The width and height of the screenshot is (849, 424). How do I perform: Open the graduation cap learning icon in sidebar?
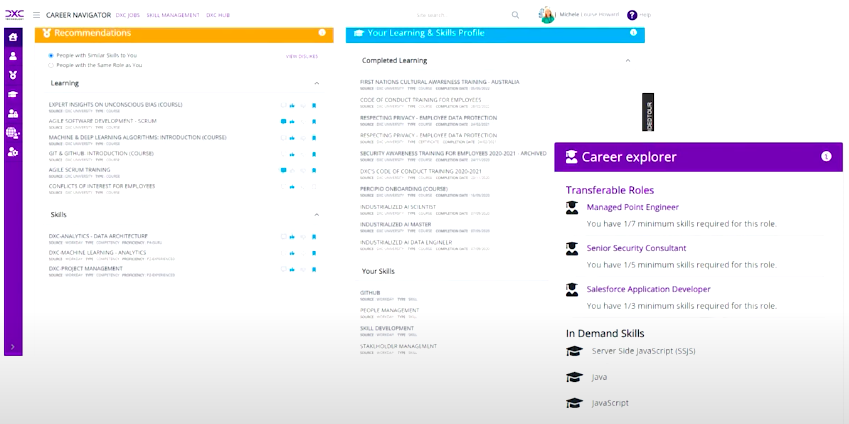pos(13,94)
